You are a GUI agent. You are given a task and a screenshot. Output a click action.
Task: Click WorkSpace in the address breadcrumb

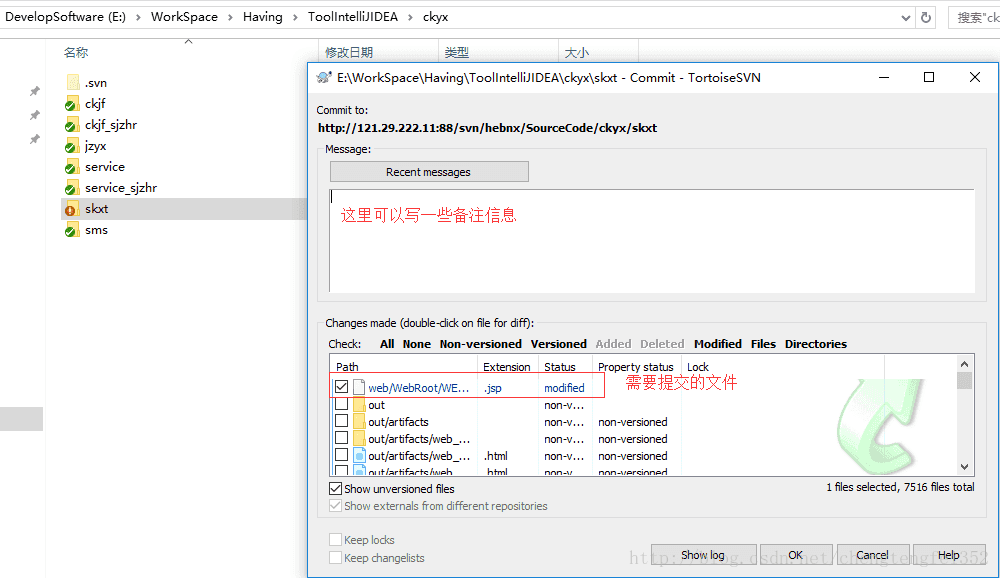click(184, 17)
